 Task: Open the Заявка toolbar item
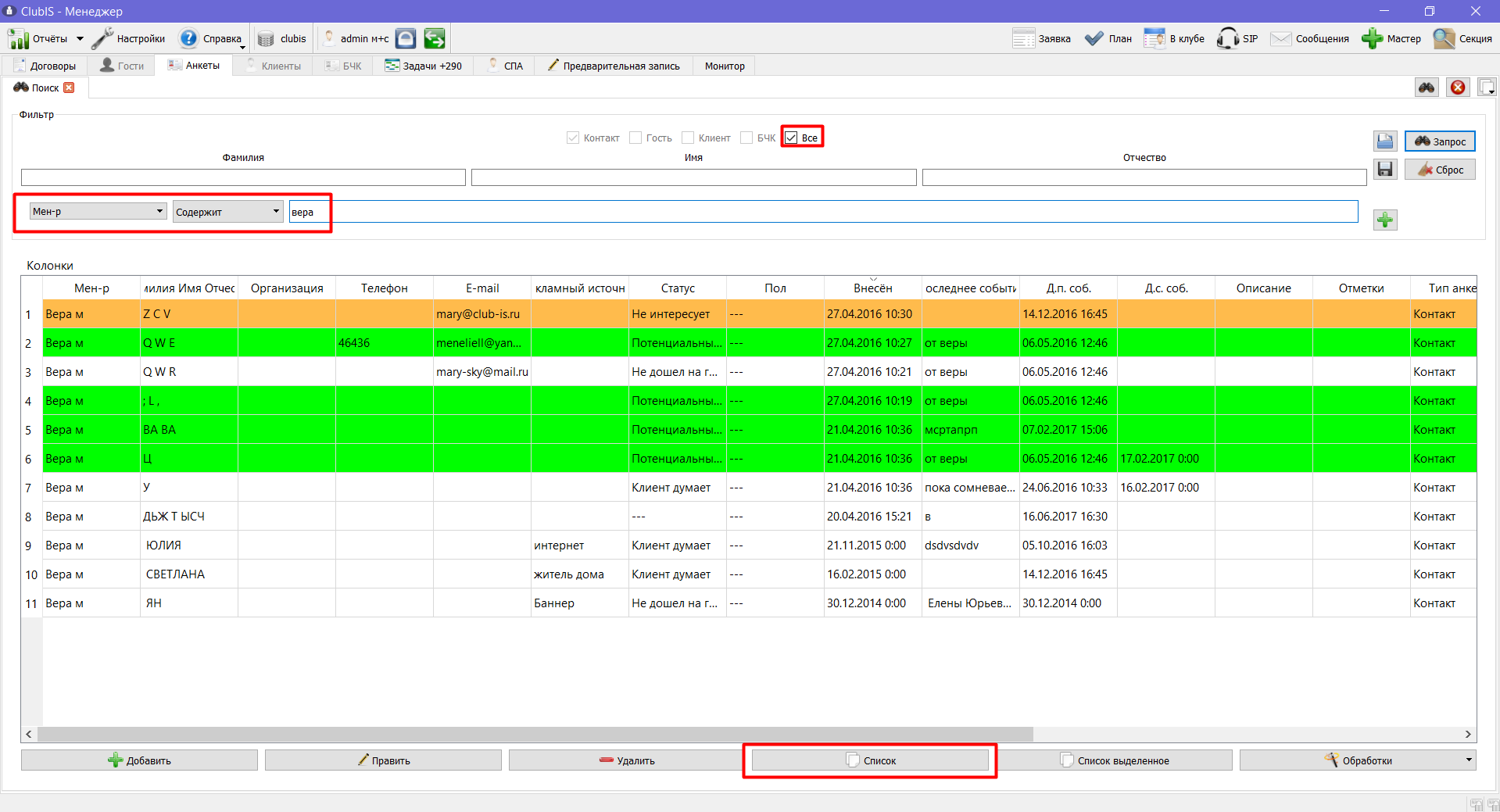click(x=1041, y=38)
